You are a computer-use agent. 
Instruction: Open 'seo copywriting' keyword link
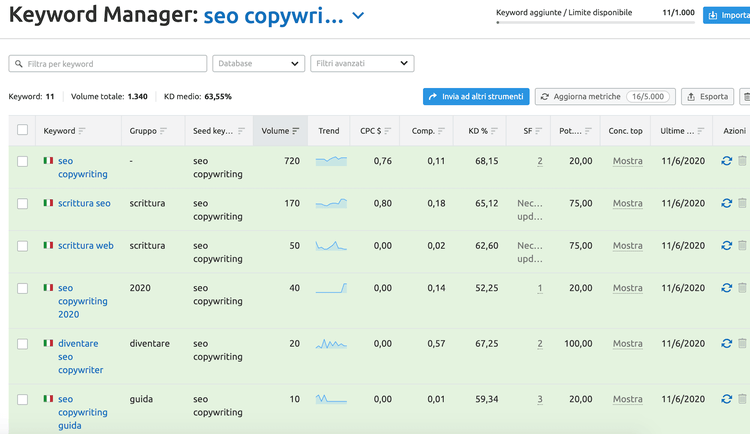pyautogui.click(x=83, y=167)
